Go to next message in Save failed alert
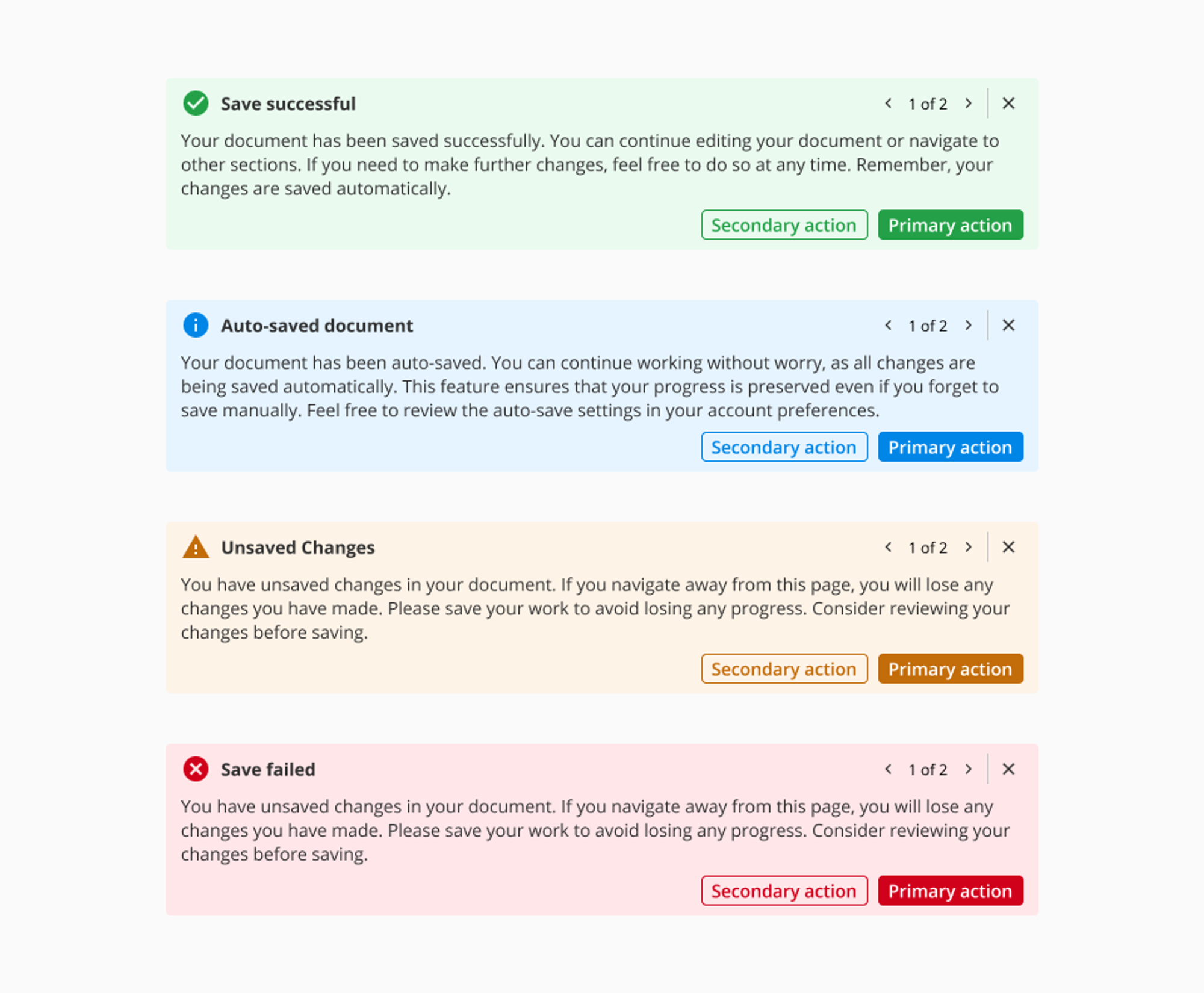Image resolution: width=1204 pixels, height=993 pixels. point(968,769)
